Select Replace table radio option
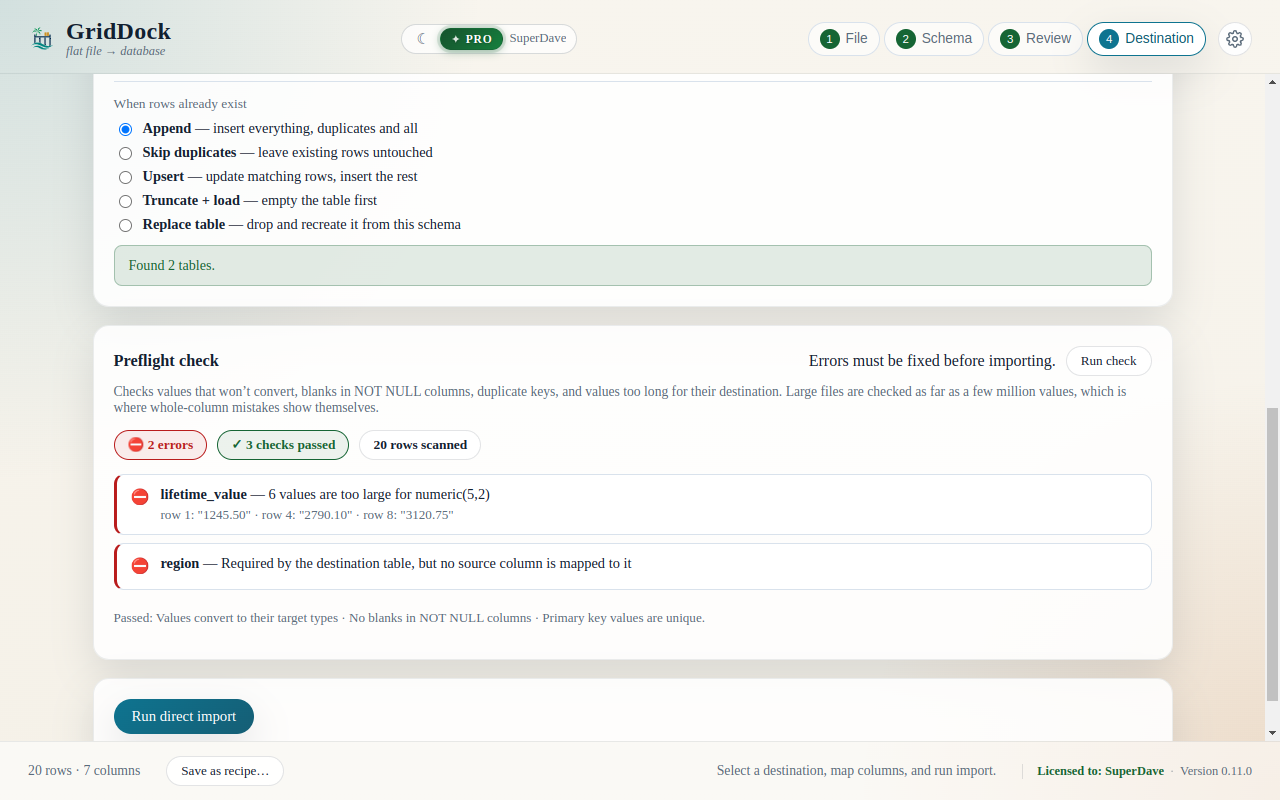The image size is (1280, 800). [x=125, y=225]
